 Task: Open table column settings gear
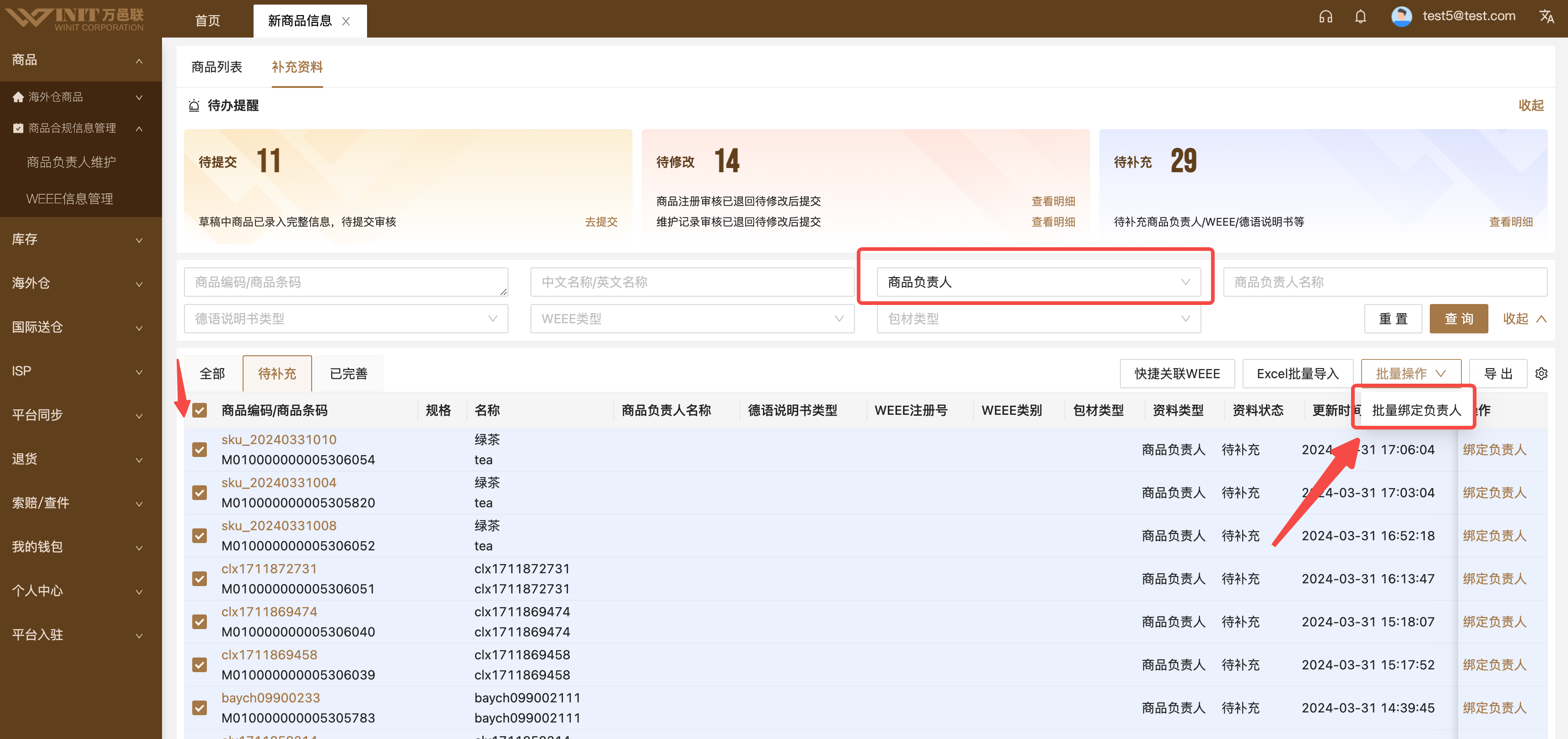click(x=1541, y=373)
